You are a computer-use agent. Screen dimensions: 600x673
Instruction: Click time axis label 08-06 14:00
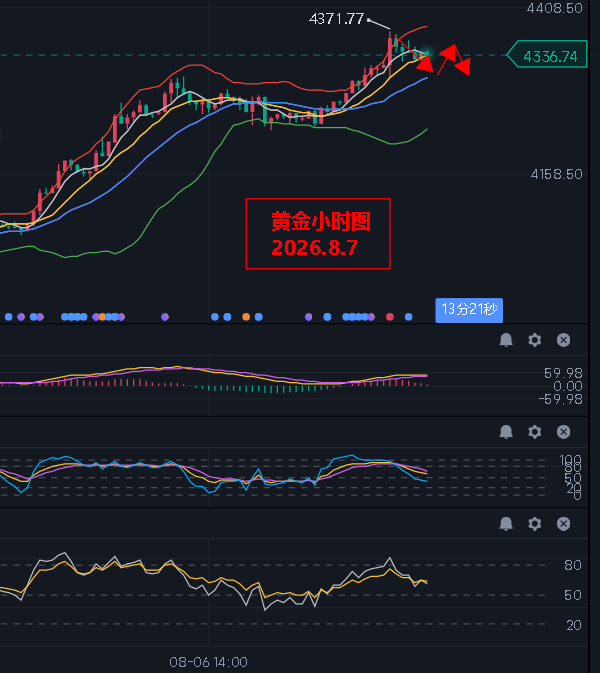[x=208, y=662]
